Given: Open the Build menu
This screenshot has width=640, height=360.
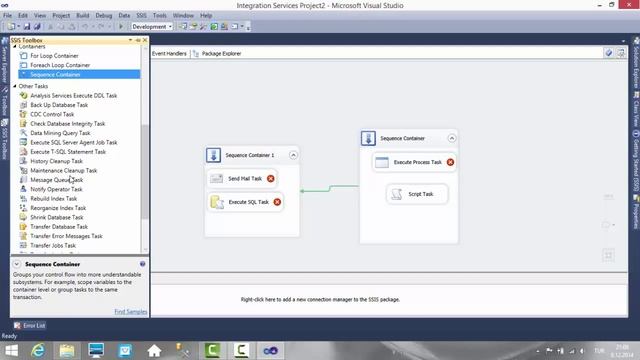Looking at the screenshot, I should point(83,16).
